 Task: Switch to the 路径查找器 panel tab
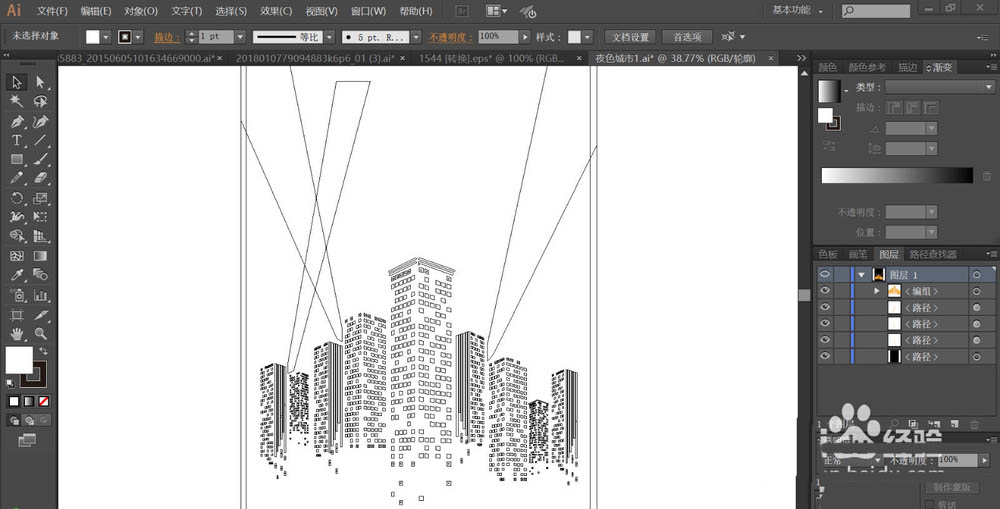click(x=932, y=254)
